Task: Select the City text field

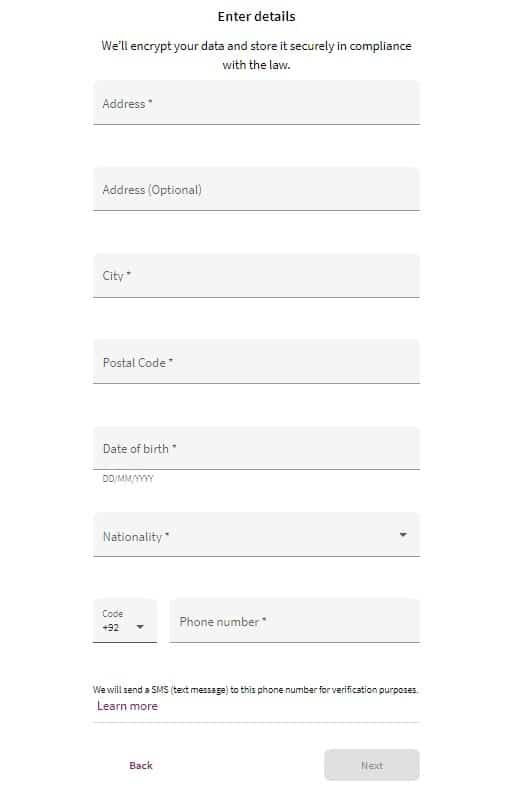Action: click(x=256, y=275)
